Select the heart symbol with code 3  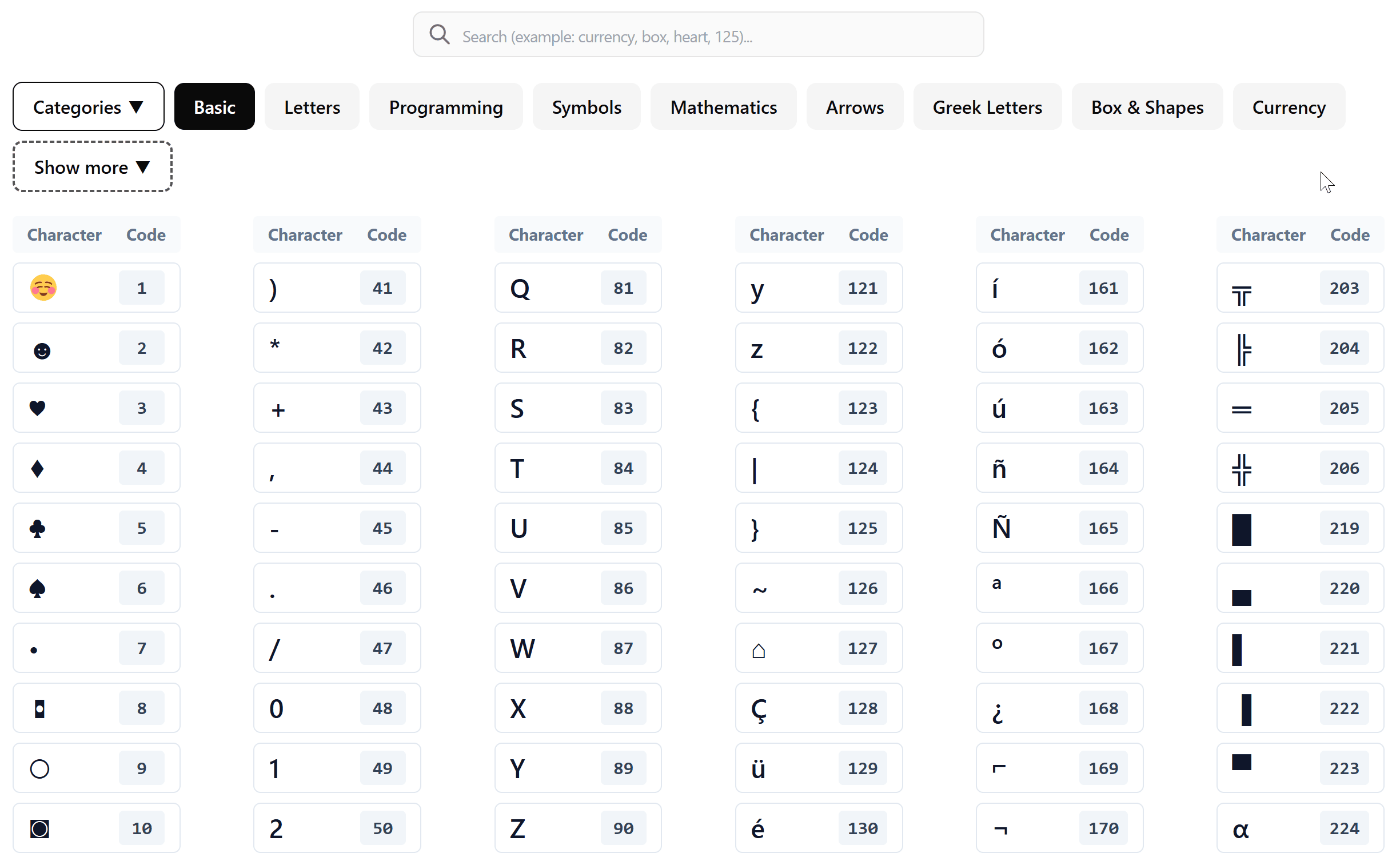[x=38, y=408]
